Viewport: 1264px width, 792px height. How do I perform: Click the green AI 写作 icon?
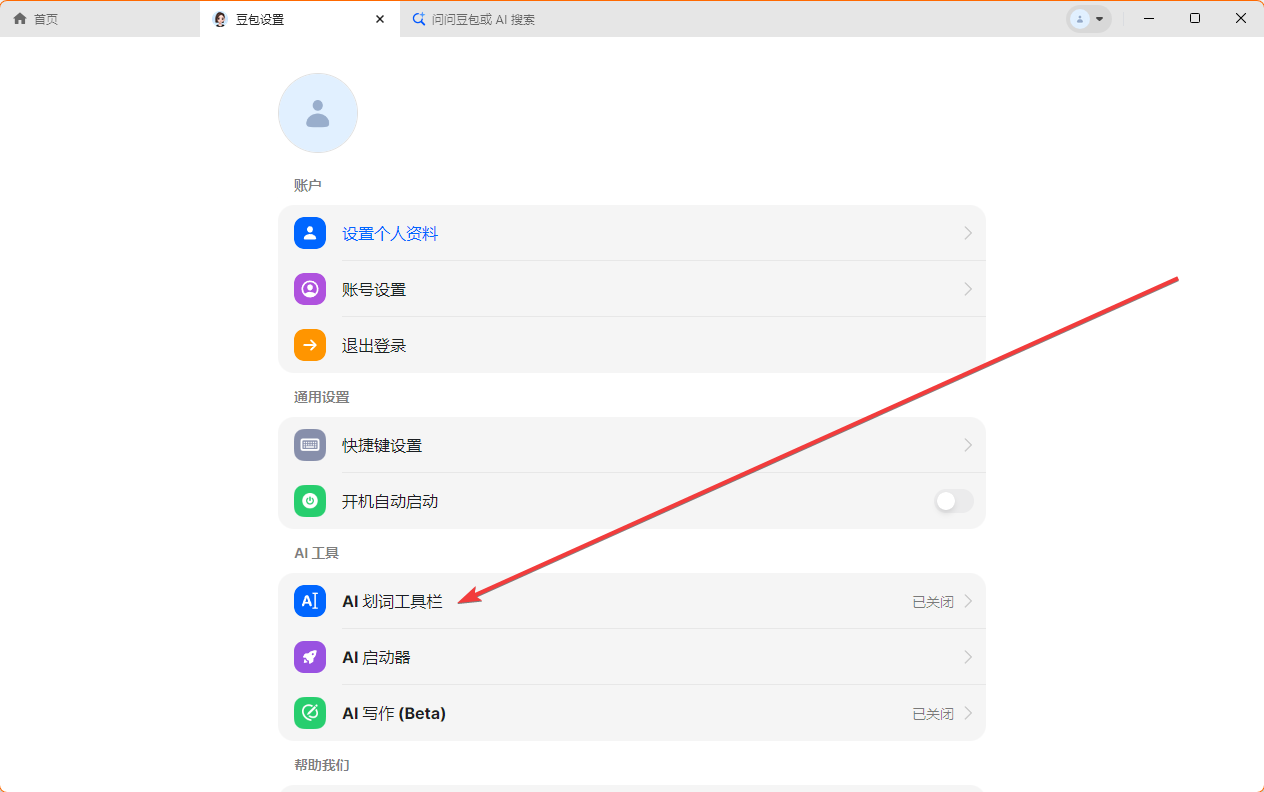point(310,713)
